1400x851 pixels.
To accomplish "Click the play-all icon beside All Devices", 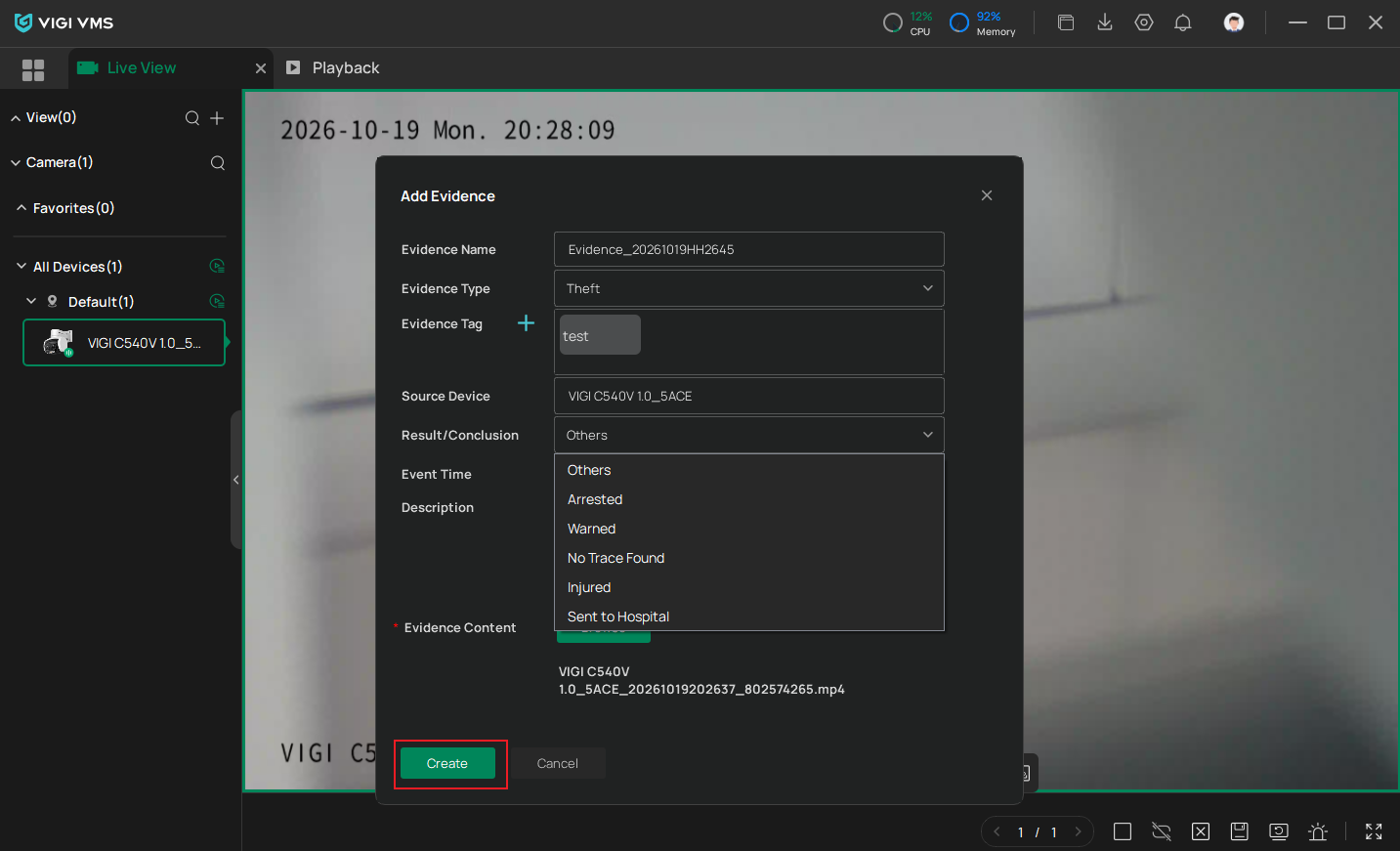I will (x=217, y=266).
